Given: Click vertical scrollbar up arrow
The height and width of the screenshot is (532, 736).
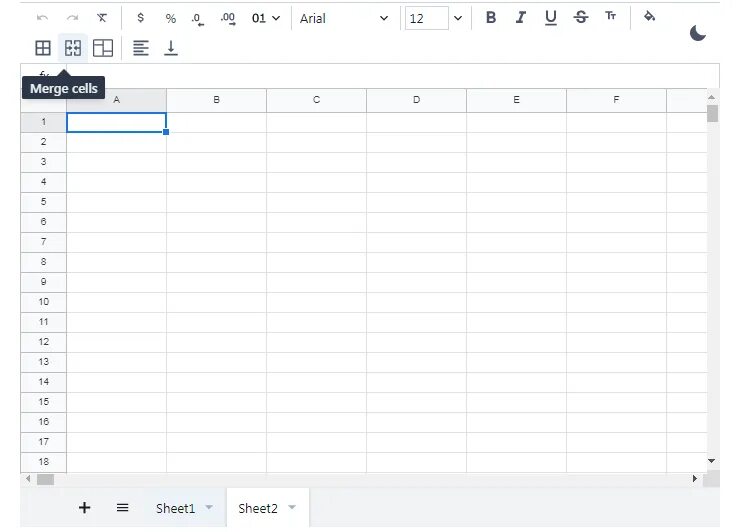Looking at the screenshot, I should tap(712, 97).
